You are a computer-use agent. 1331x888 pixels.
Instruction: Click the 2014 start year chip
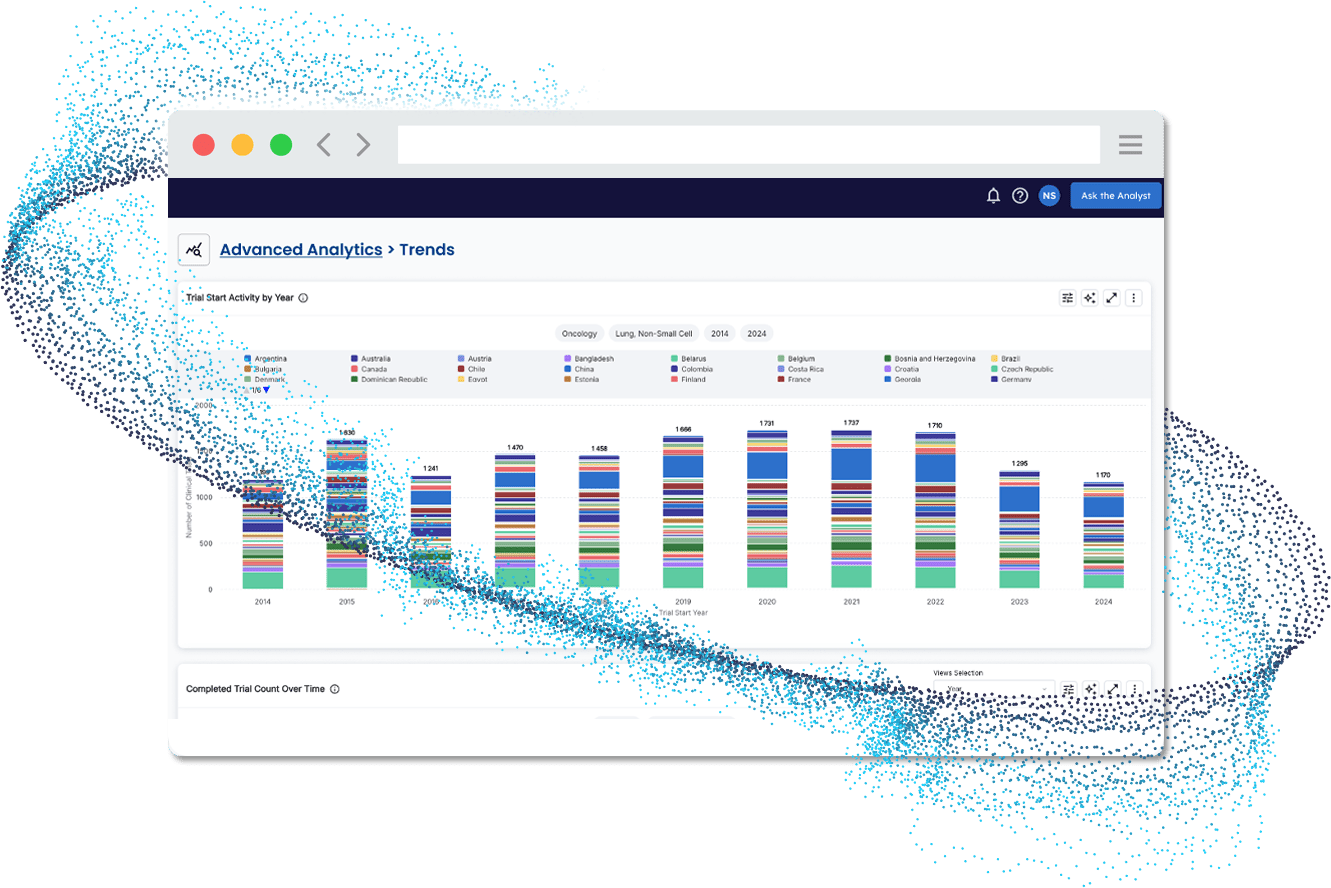(x=720, y=334)
